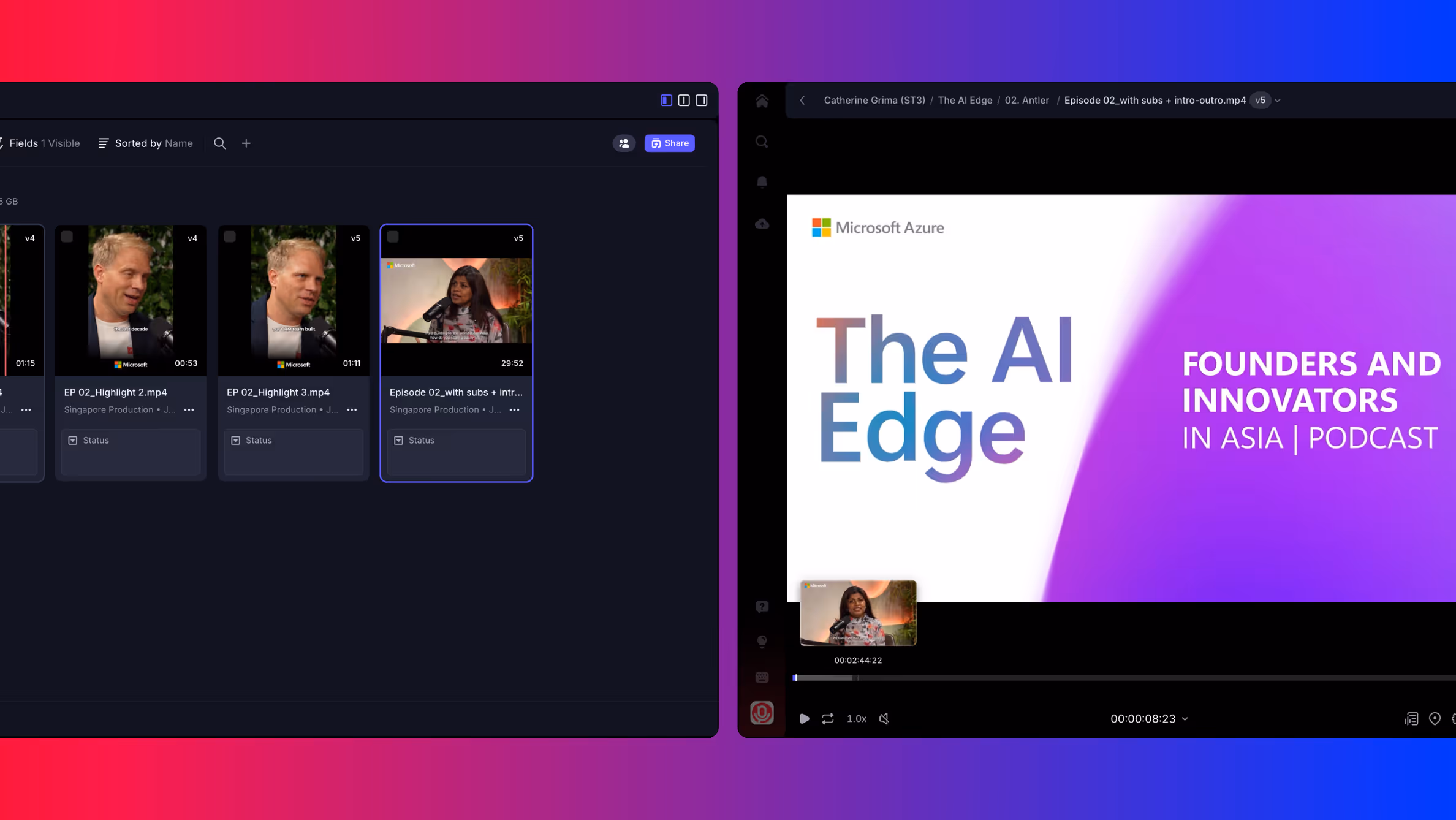
Task: Open more options for EP 02_Highlight 2.mp4
Action: tap(189, 410)
